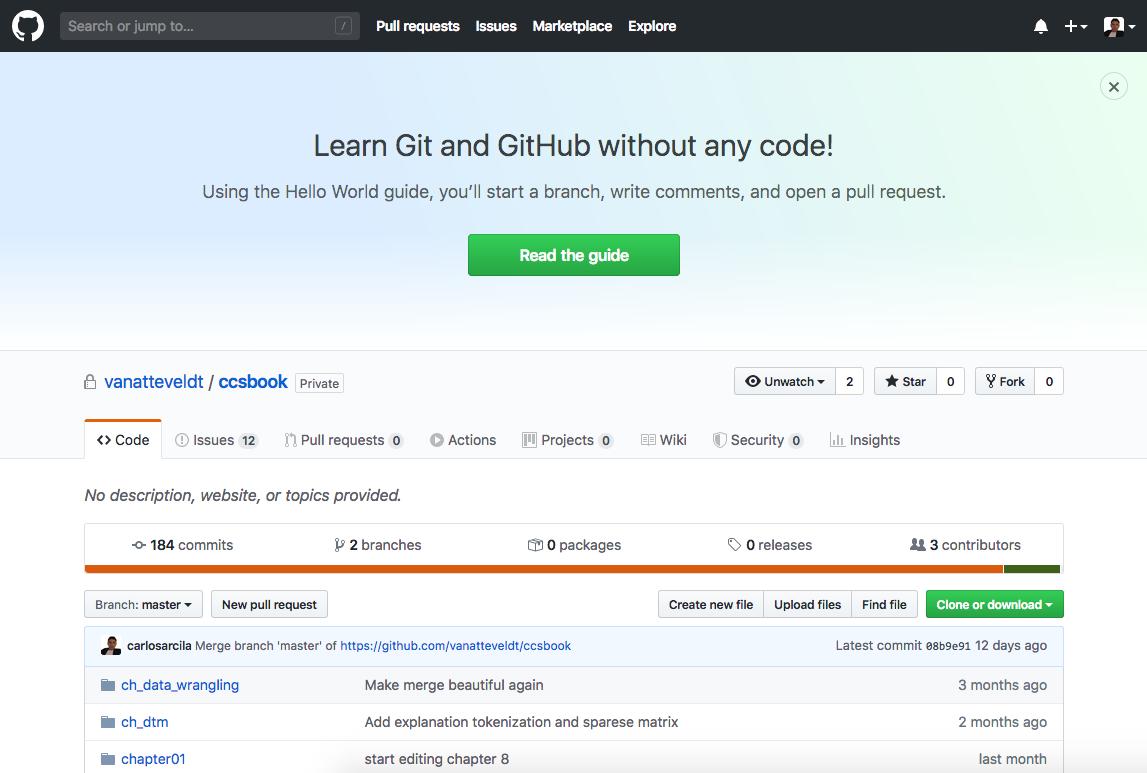Open commit start editing chapter 8
The width and height of the screenshot is (1147, 773).
pos(437,759)
